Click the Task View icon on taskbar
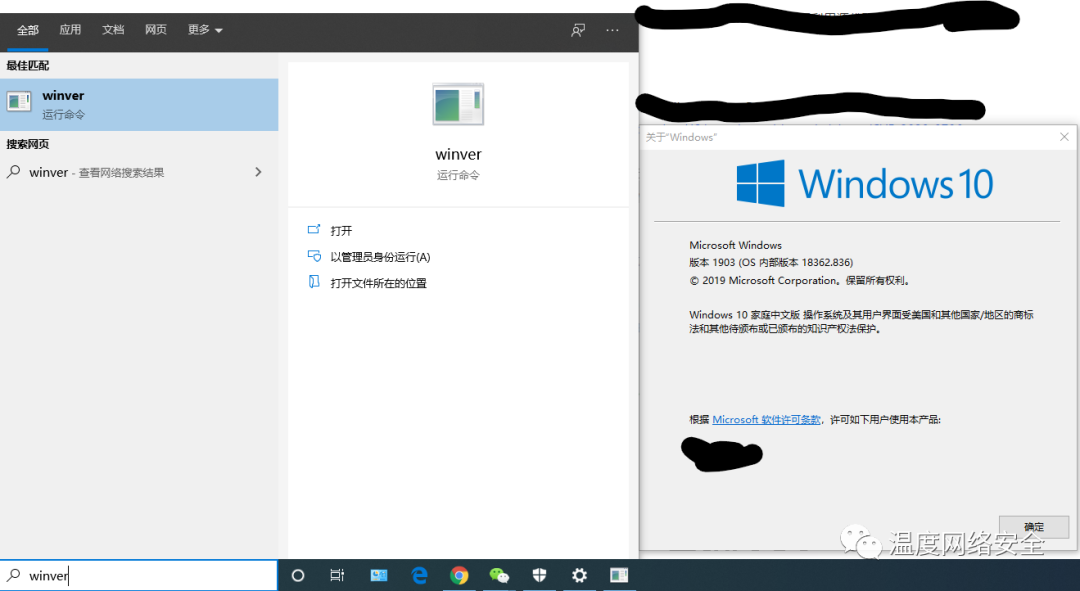 [337, 575]
